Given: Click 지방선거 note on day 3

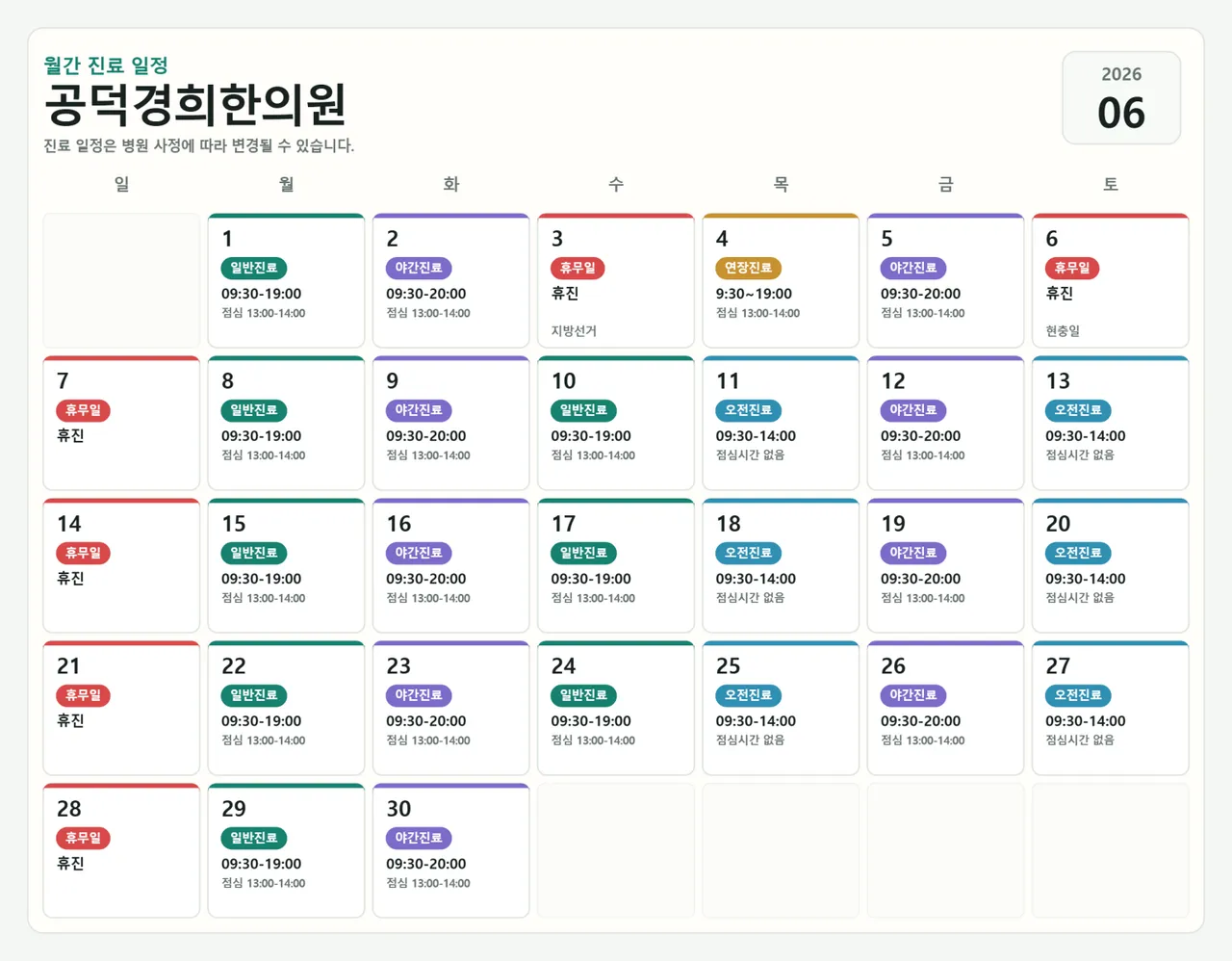Looking at the screenshot, I should [574, 331].
